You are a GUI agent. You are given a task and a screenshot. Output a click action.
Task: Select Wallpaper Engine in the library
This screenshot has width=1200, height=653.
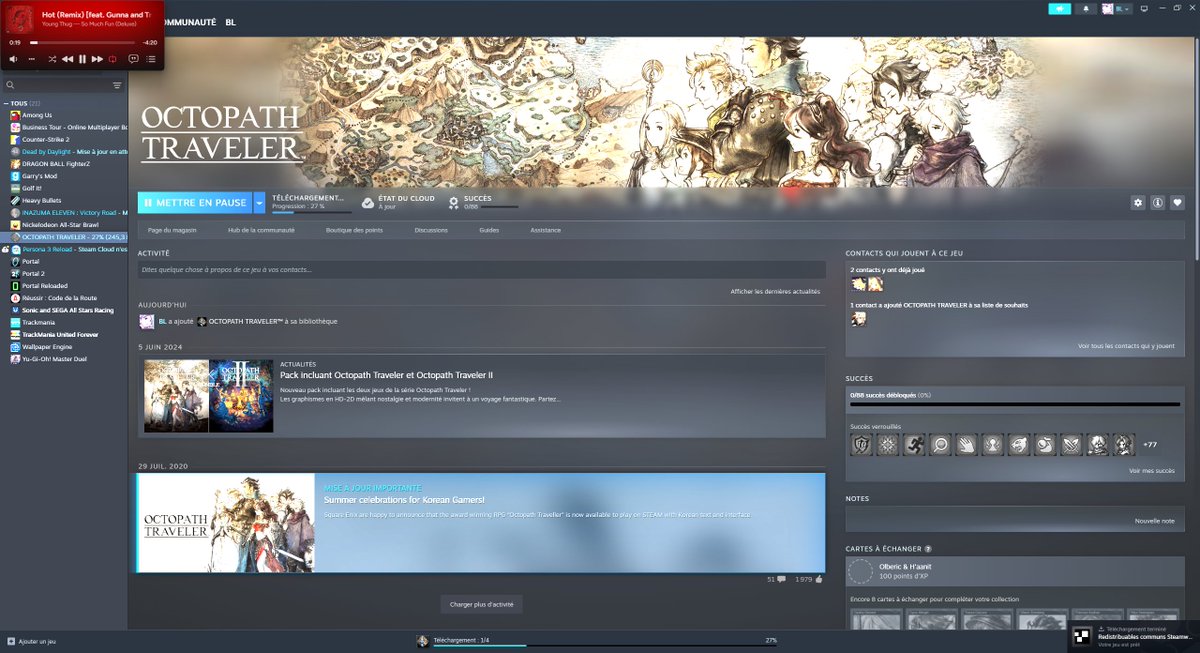(x=46, y=346)
